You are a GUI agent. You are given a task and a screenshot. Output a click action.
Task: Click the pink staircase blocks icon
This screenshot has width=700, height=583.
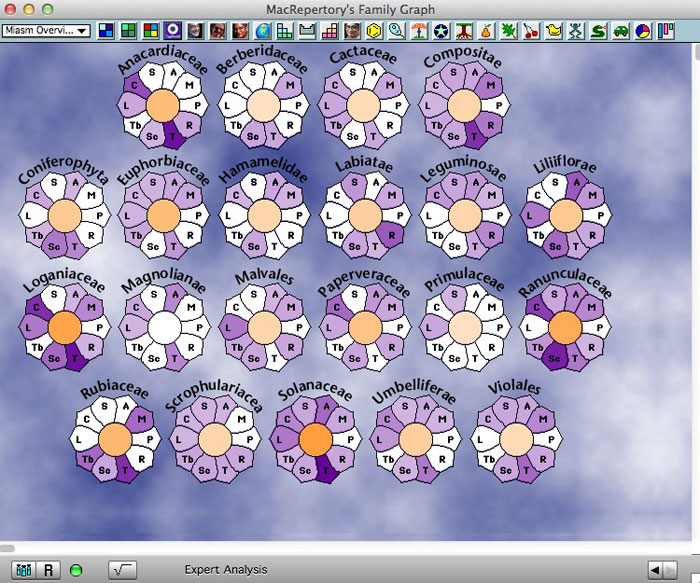click(x=329, y=31)
